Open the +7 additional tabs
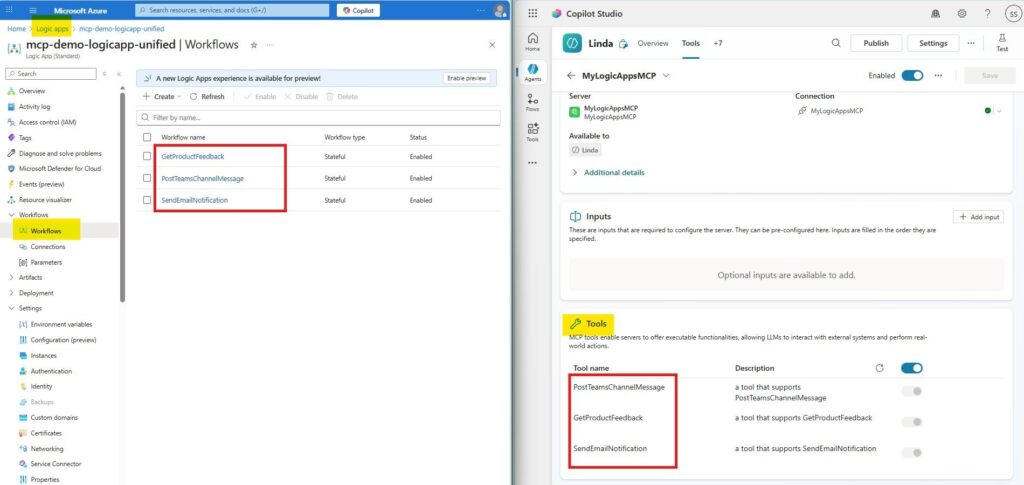The height and width of the screenshot is (485, 1024). pyautogui.click(x=718, y=44)
